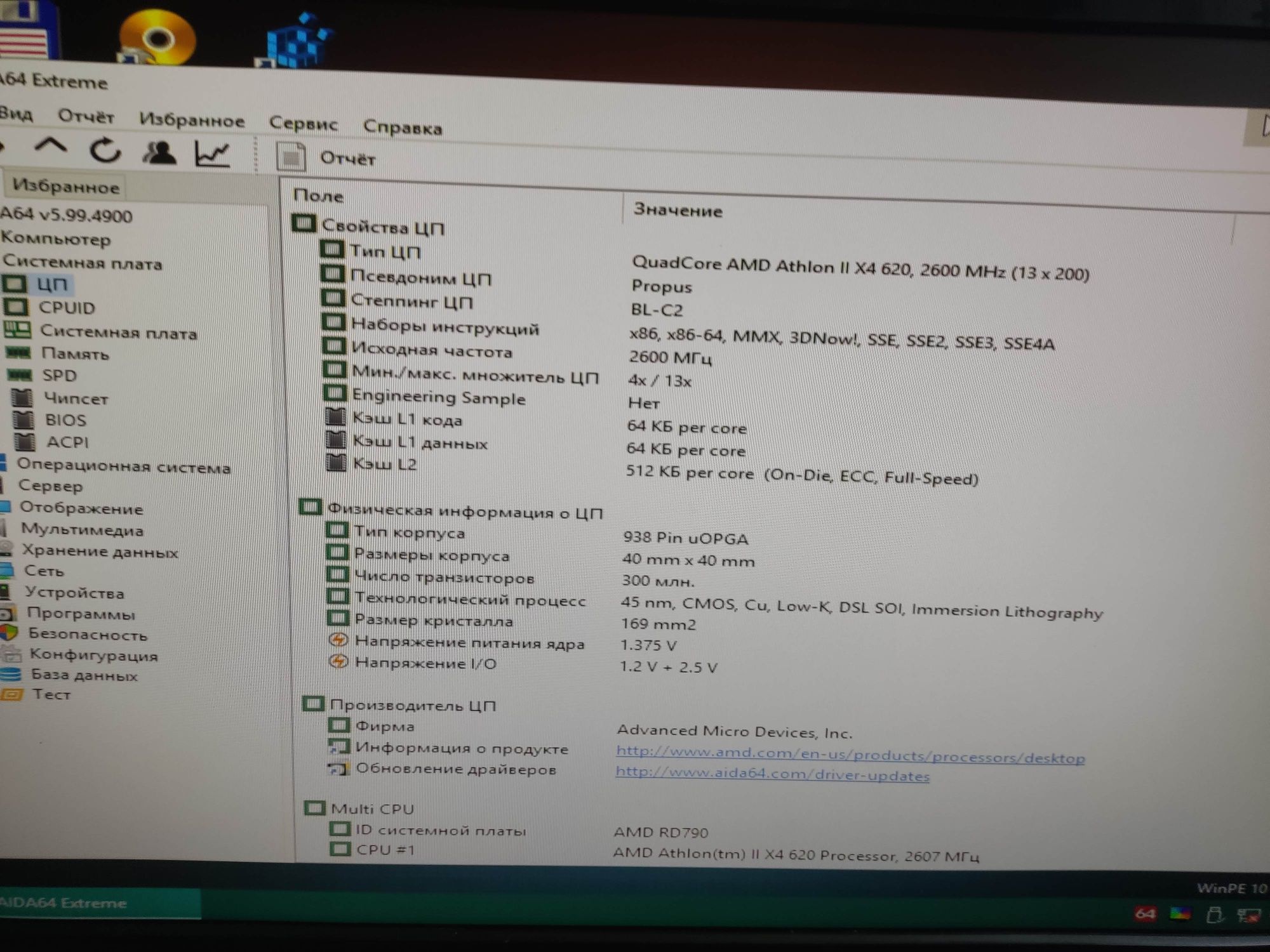Viewport: 1270px width, 952px height.
Task: Open the amd.com processors desktop link
Action: pos(850,755)
